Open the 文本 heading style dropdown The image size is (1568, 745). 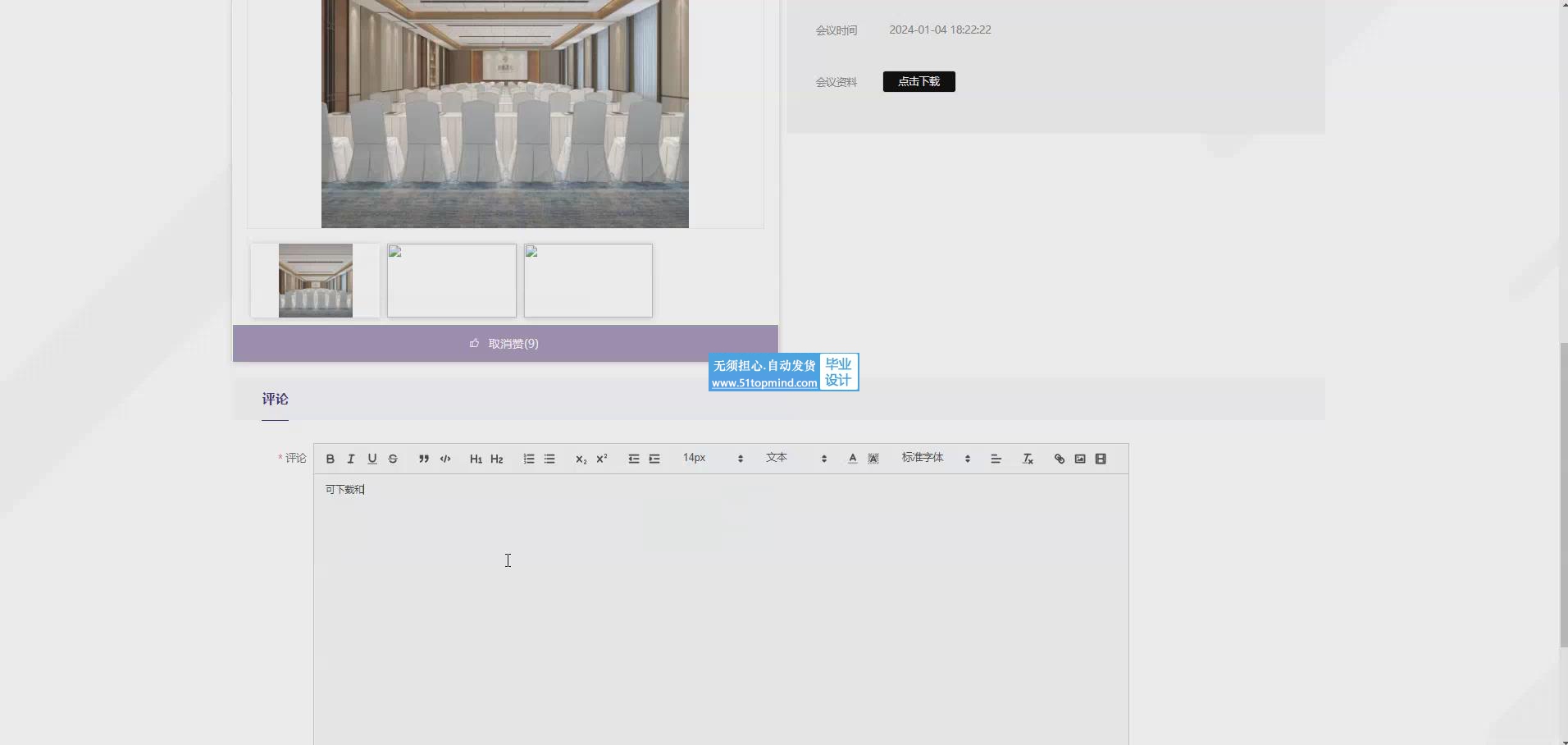(x=796, y=458)
